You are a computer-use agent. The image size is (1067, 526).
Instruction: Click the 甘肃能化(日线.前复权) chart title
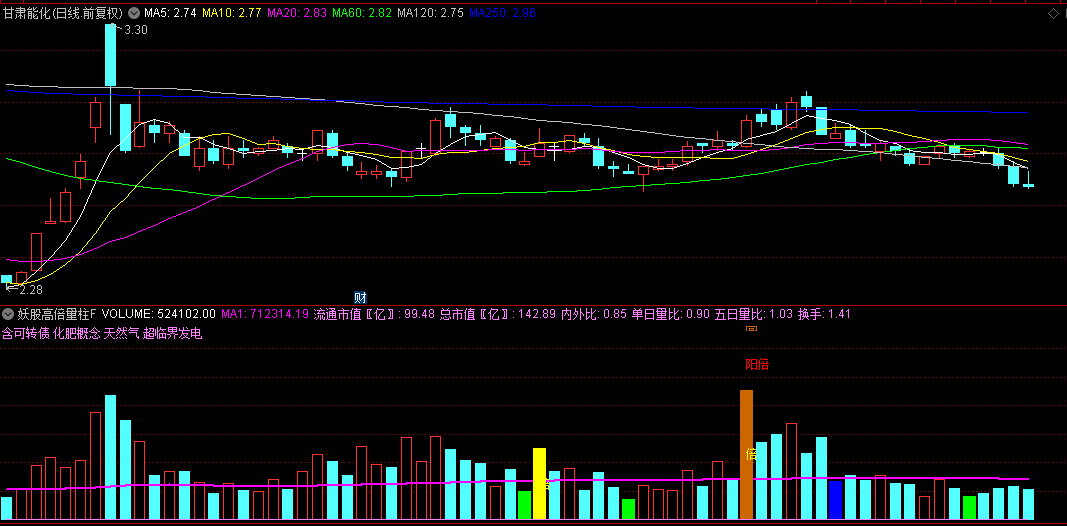64,12
